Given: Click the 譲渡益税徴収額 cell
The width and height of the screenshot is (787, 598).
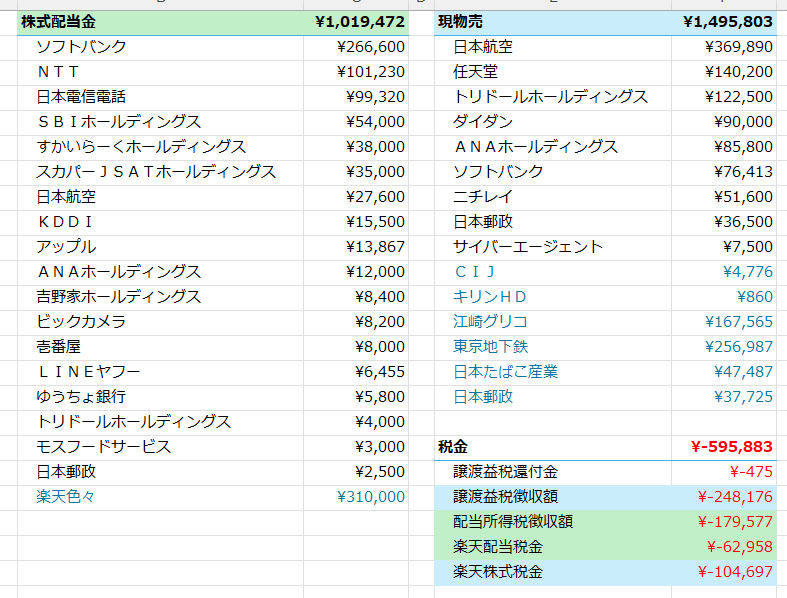Looking at the screenshot, I should [505, 497].
